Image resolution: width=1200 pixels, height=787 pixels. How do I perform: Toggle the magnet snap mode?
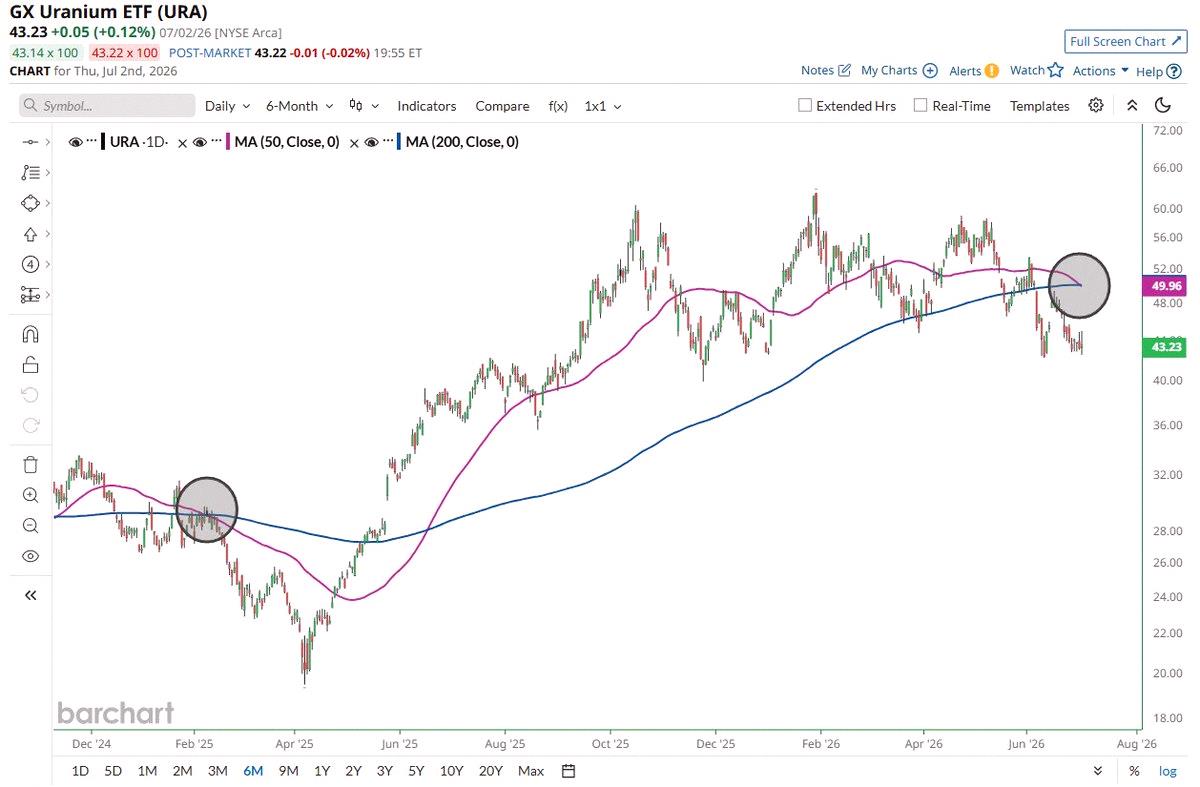coord(30,334)
